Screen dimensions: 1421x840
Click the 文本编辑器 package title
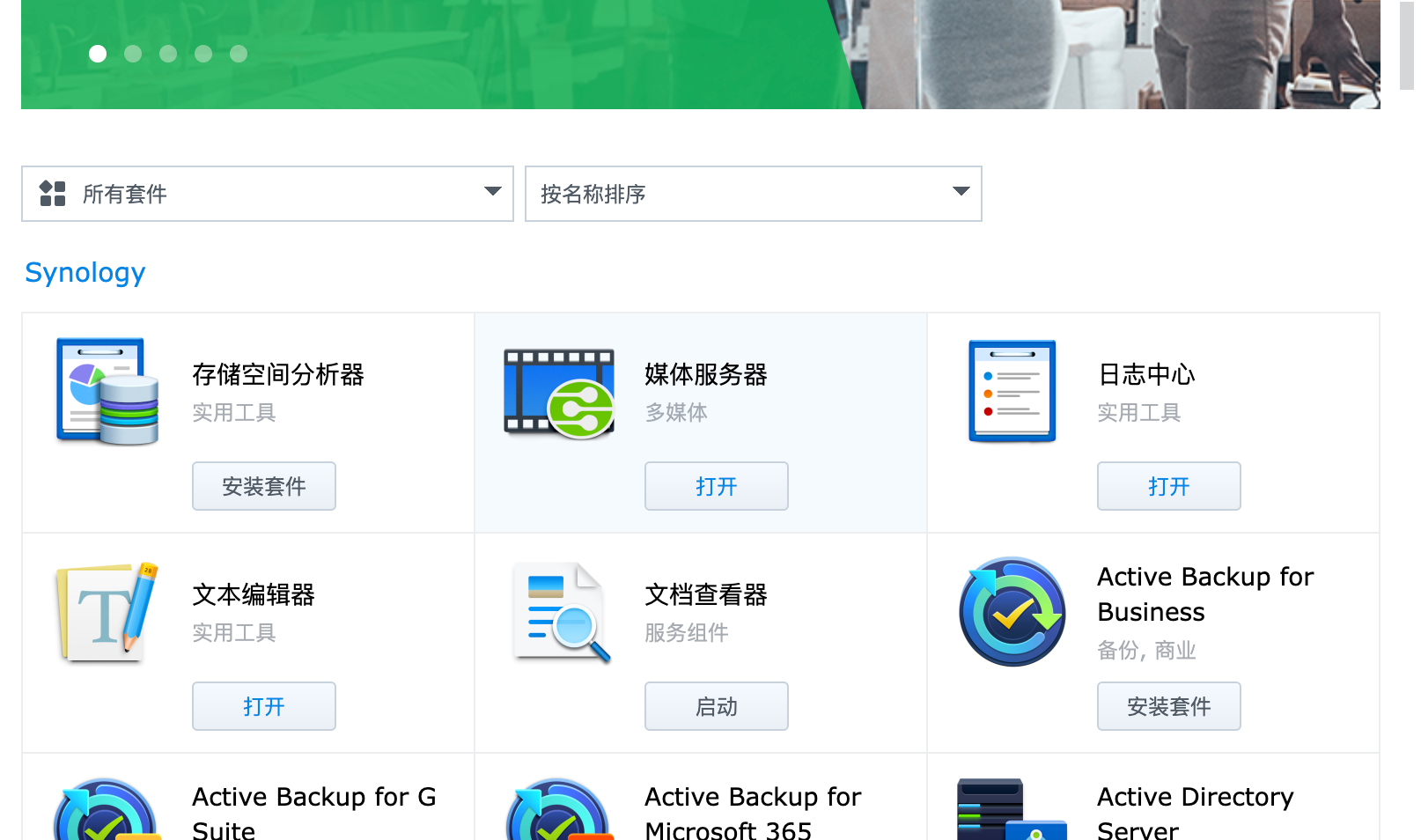click(x=254, y=594)
